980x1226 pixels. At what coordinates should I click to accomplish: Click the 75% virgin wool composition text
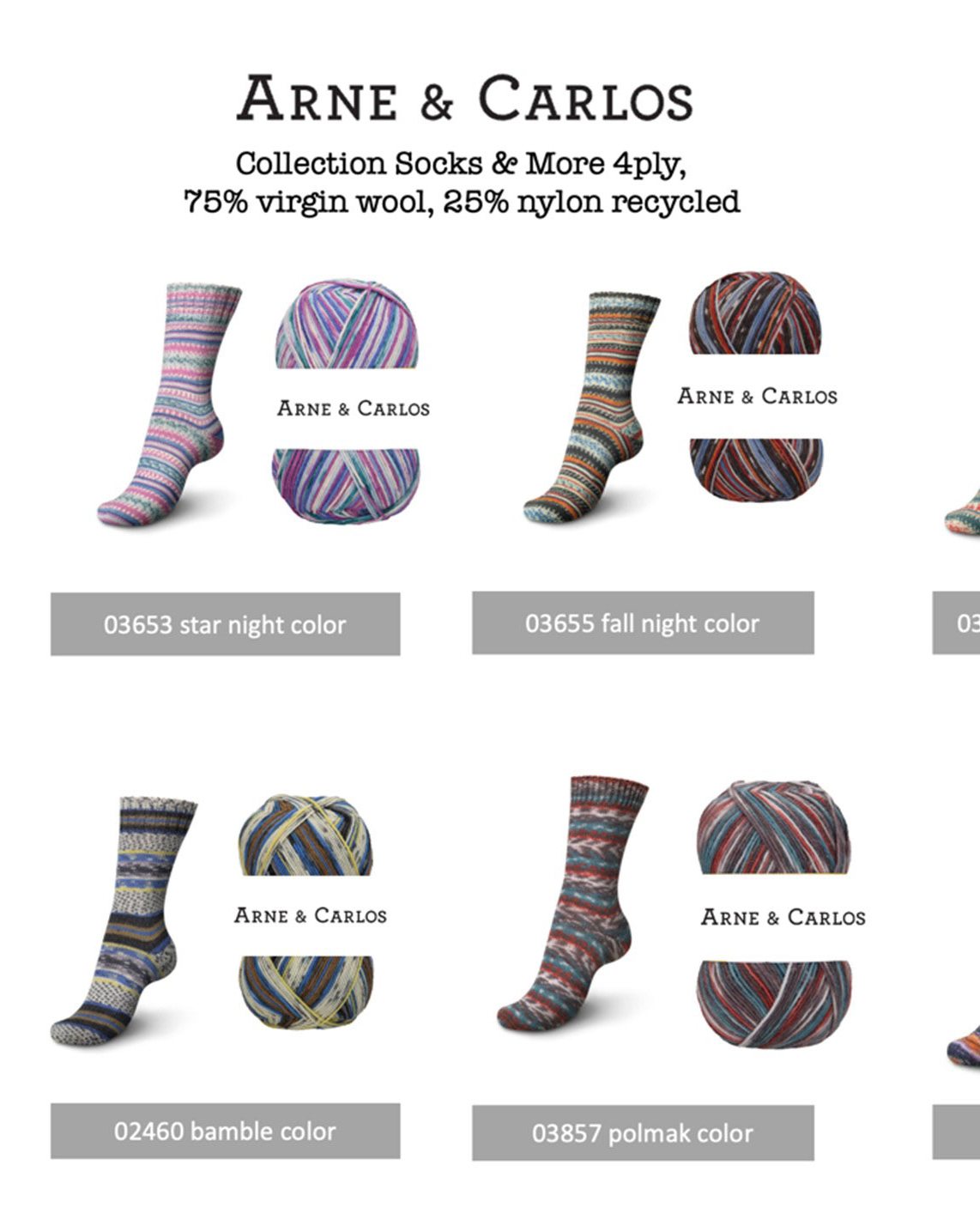point(461,202)
